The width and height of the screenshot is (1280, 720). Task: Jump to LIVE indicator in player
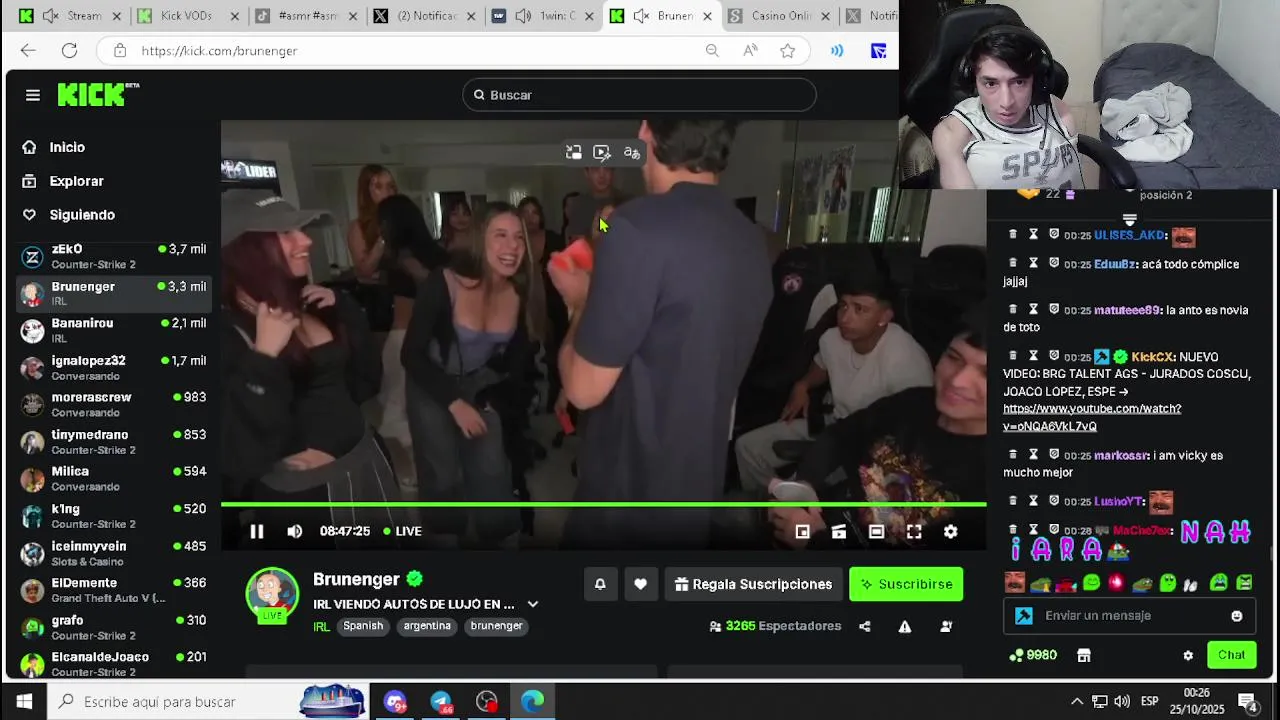(x=403, y=531)
